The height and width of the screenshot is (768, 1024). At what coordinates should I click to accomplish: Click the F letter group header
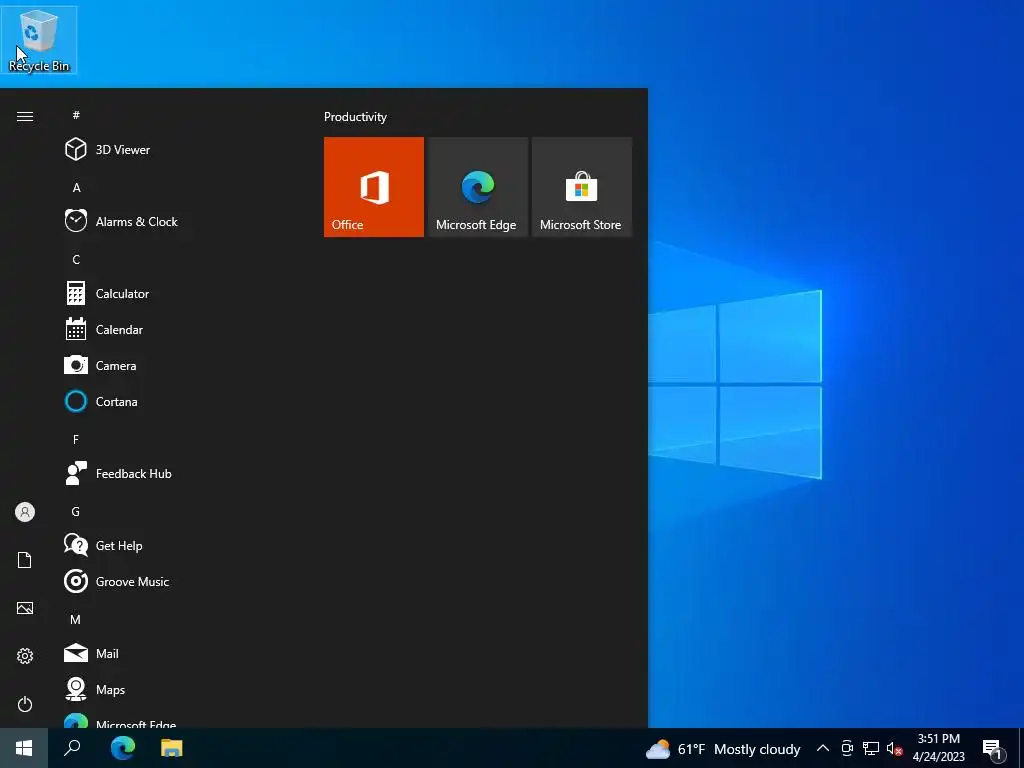point(76,440)
